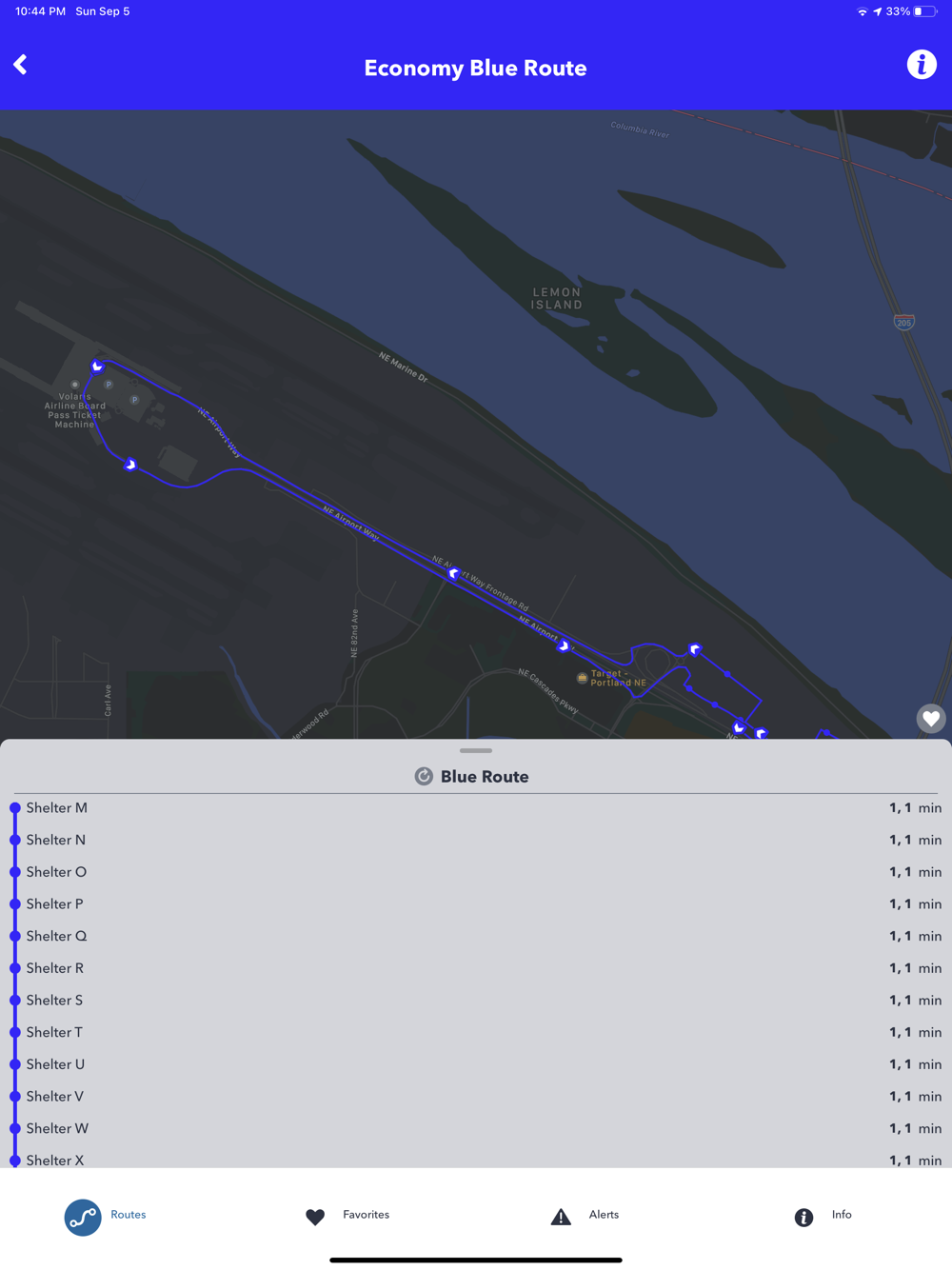This screenshot has width=952, height=1270.
Task: Tap the I-205 highway shield
Action: [x=903, y=322]
